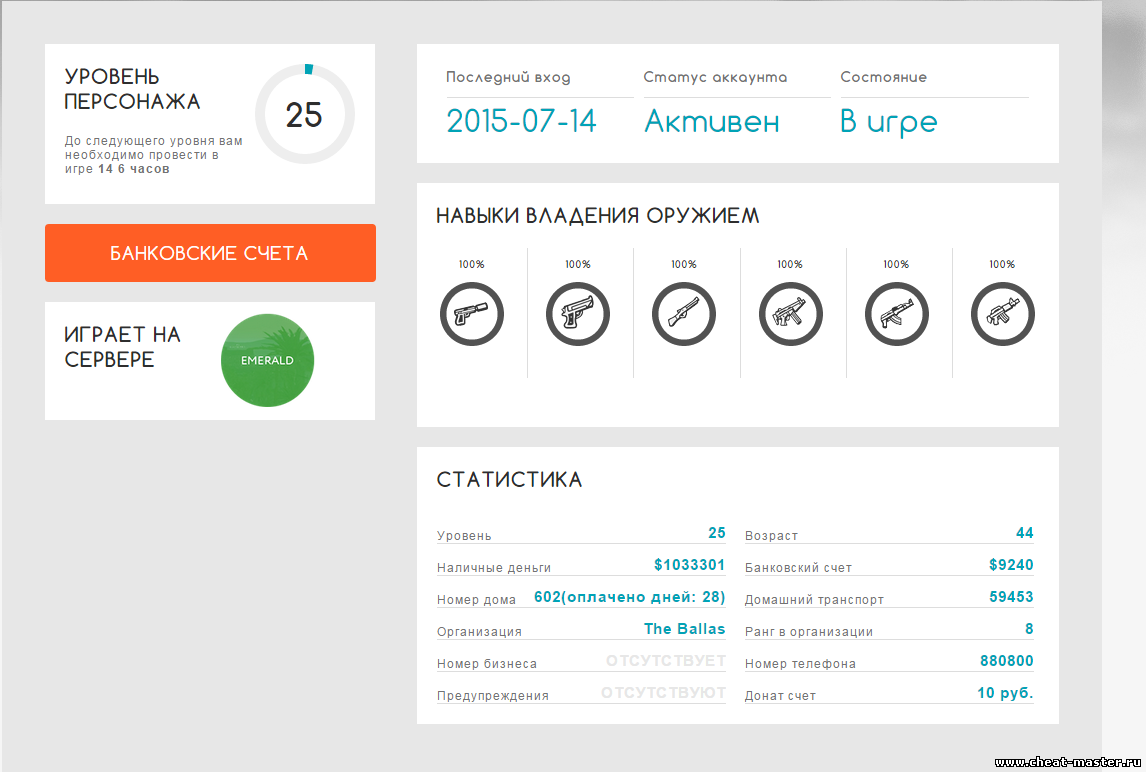Click the bank account value $9240
This screenshot has height=772, width=1146.
(1011, 565)
